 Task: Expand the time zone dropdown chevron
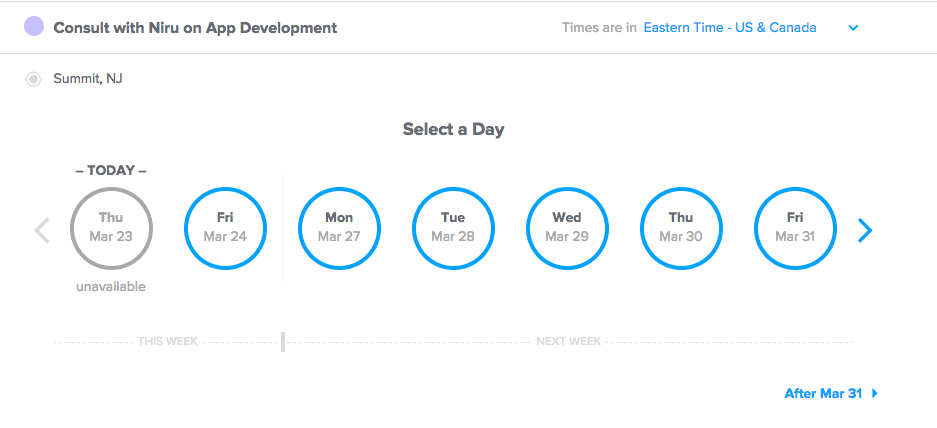853,27
